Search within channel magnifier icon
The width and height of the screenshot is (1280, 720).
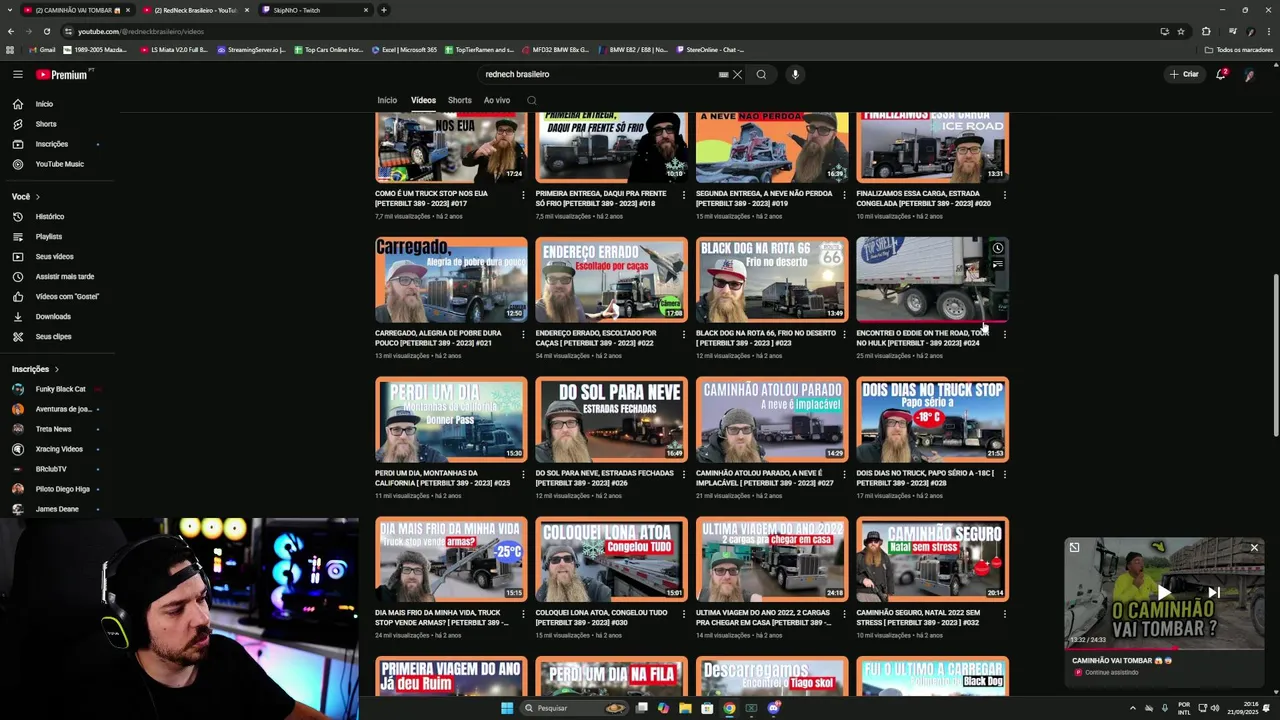pyautogui.click(x=532, y=100)
